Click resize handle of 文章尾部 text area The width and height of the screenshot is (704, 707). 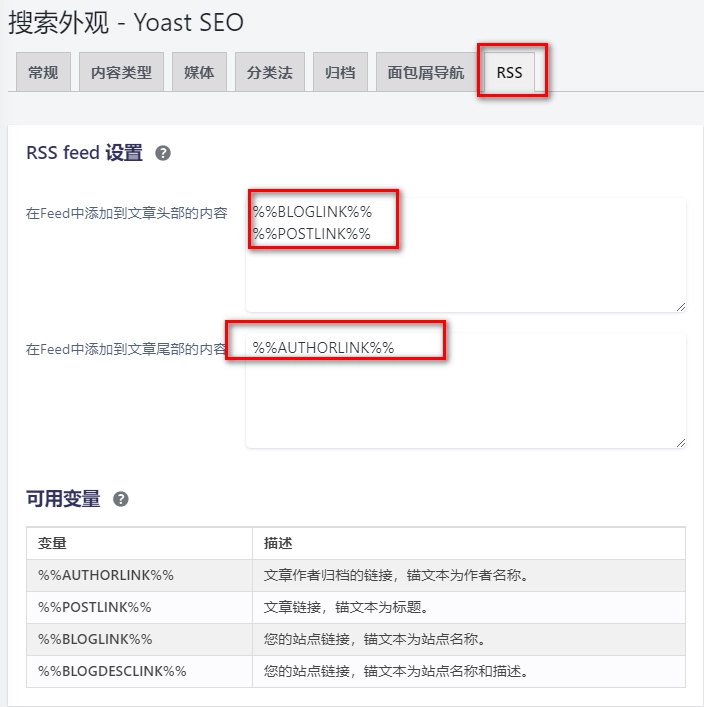pyautogui.click(x=681, y=443)
